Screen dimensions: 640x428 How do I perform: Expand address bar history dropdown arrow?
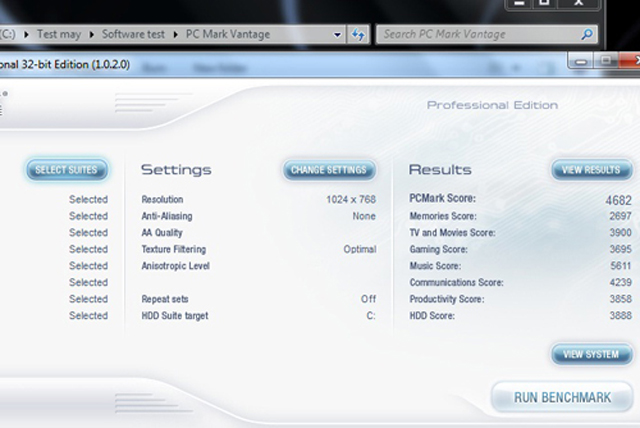click(338, 35)
